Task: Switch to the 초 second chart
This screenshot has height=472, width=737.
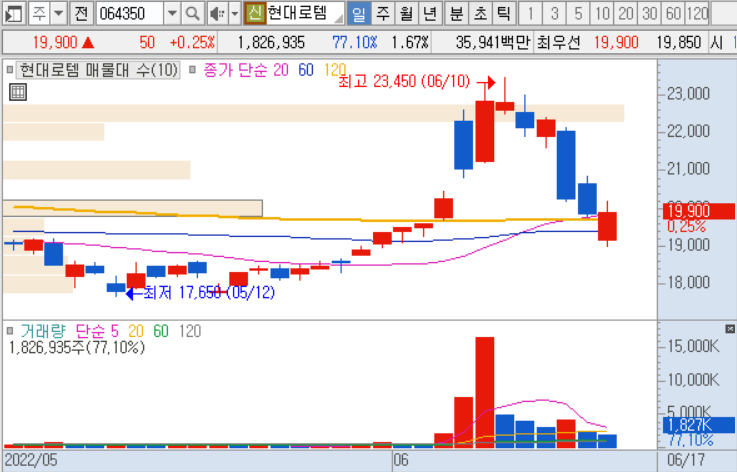Action: (480, 13)
